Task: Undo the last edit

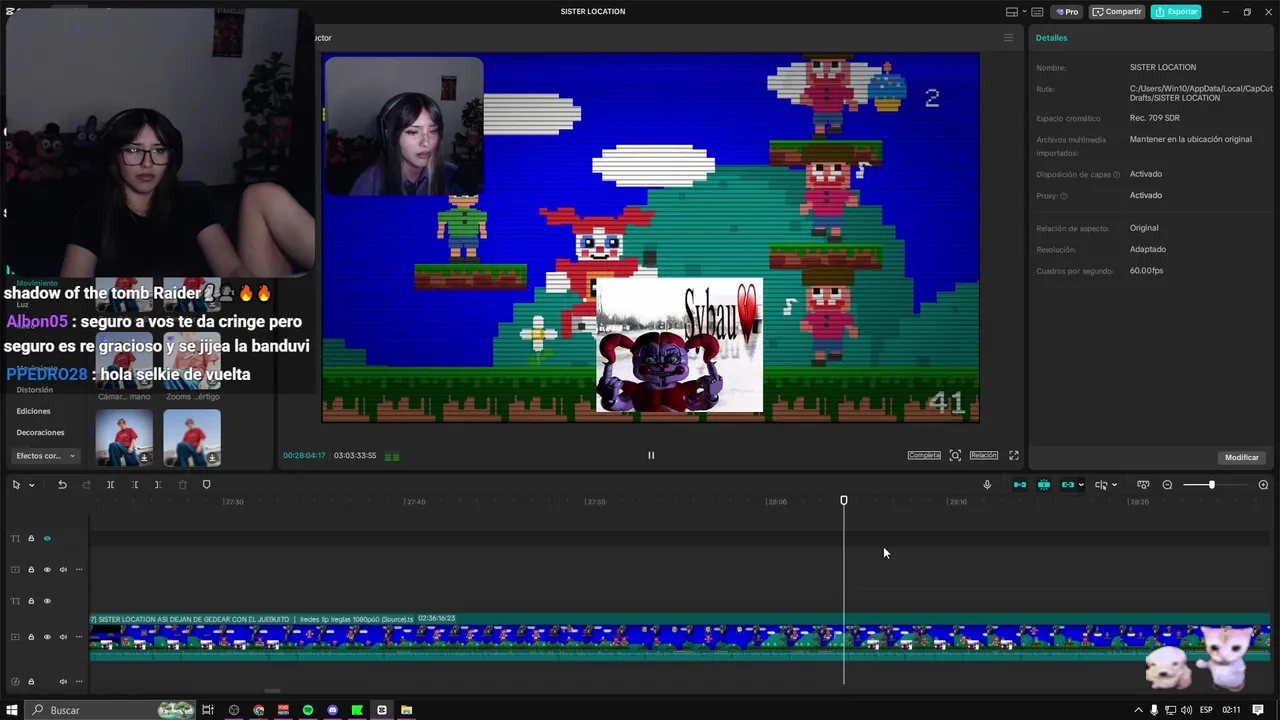Action: [x=62, y=485]
